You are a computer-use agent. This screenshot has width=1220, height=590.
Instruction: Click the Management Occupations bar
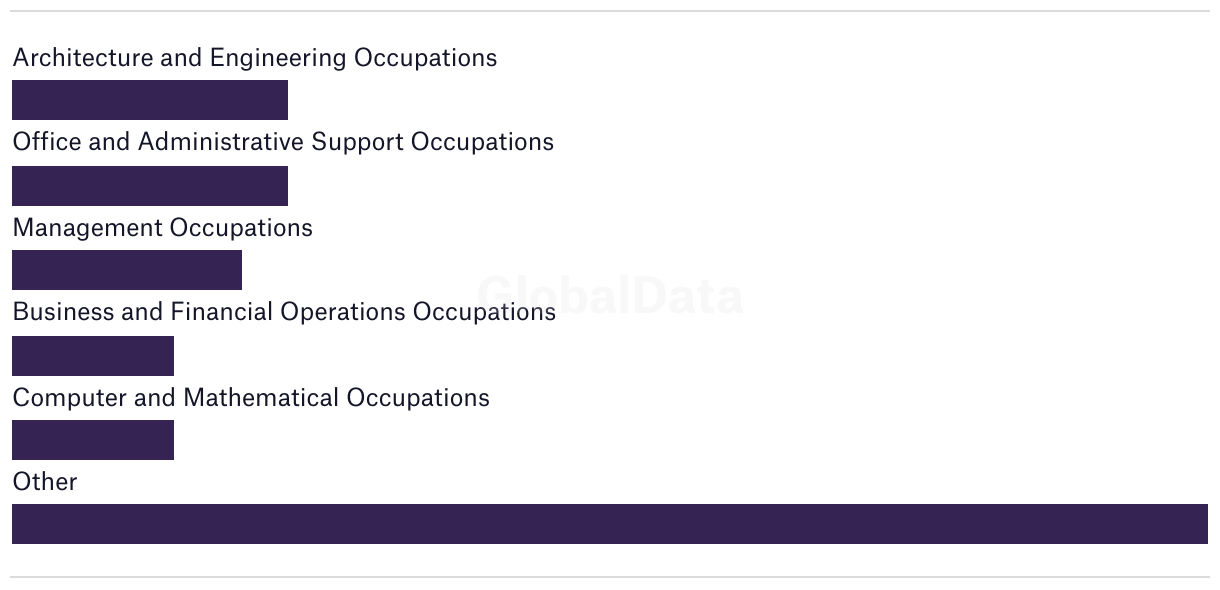pos(127,270)
